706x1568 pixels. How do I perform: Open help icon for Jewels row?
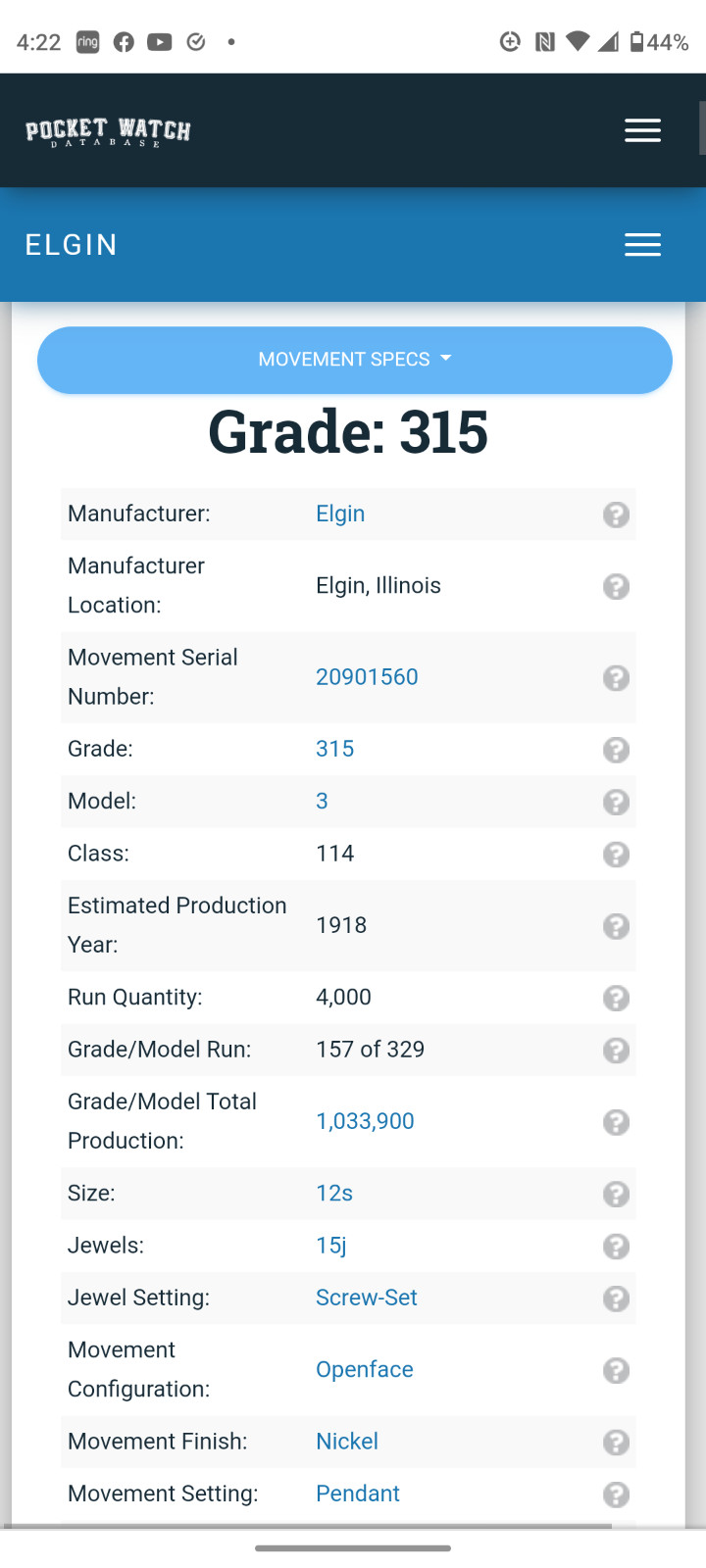(x=616, y=1247)
